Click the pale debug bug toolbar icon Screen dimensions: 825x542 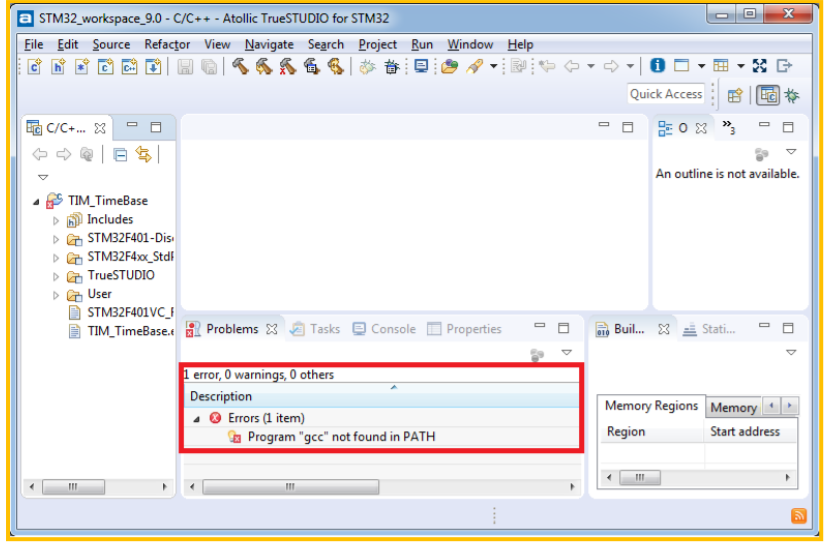[x=367, y=66]
